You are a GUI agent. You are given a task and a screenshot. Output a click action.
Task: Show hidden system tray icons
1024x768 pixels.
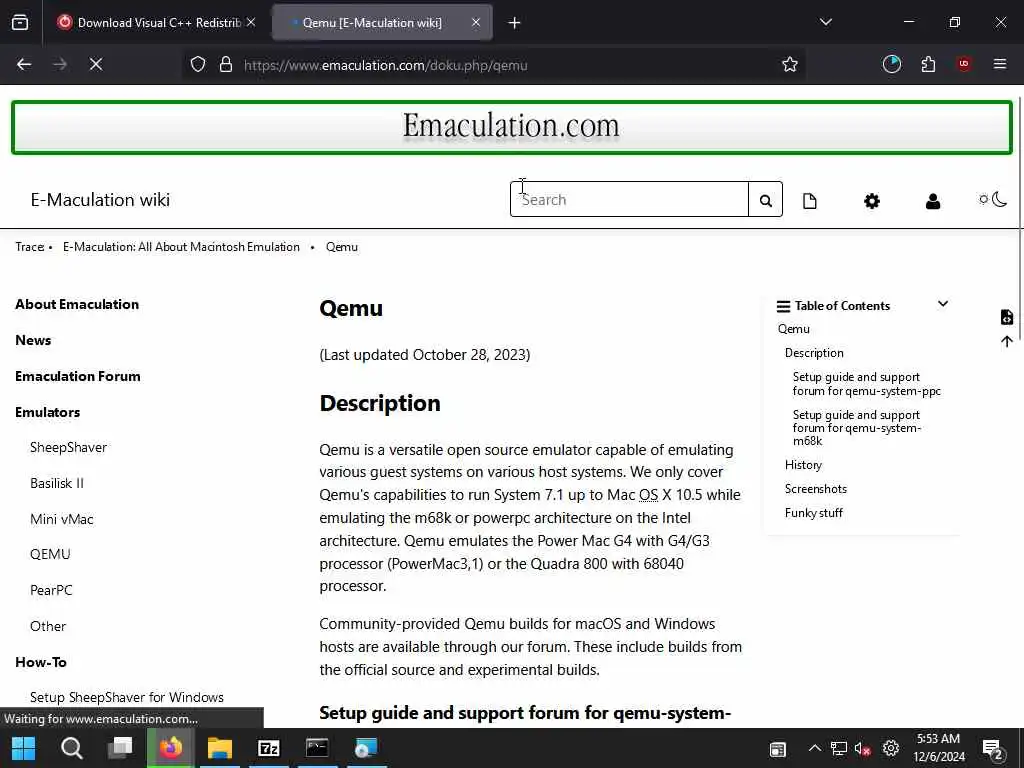(x=814, y=748)
